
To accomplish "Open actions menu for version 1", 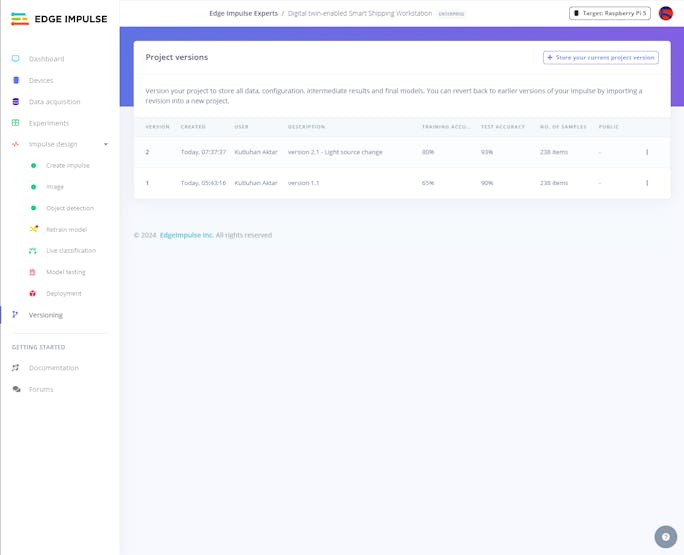I will 647,183.
